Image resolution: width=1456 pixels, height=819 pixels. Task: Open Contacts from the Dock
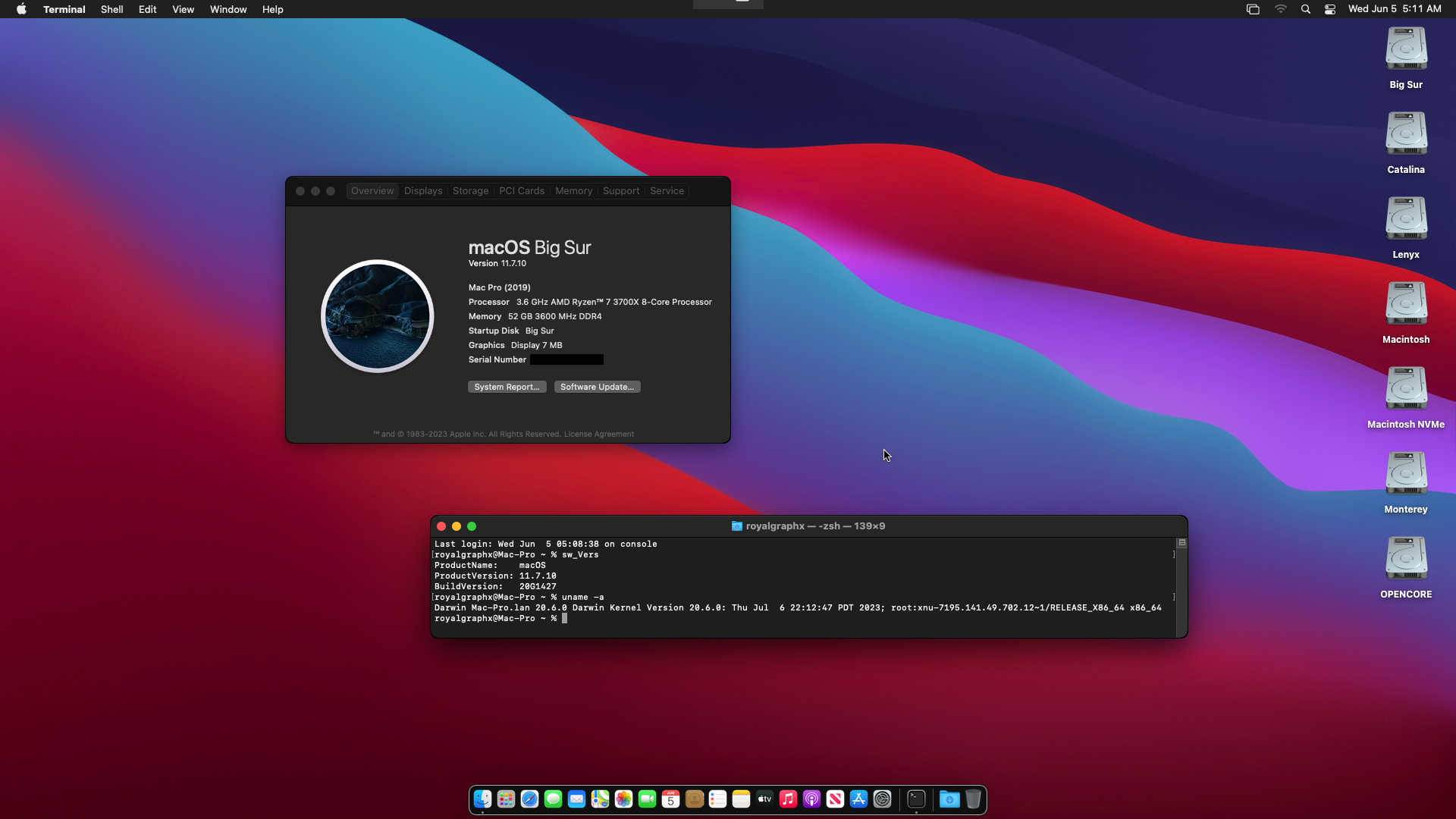694,799
